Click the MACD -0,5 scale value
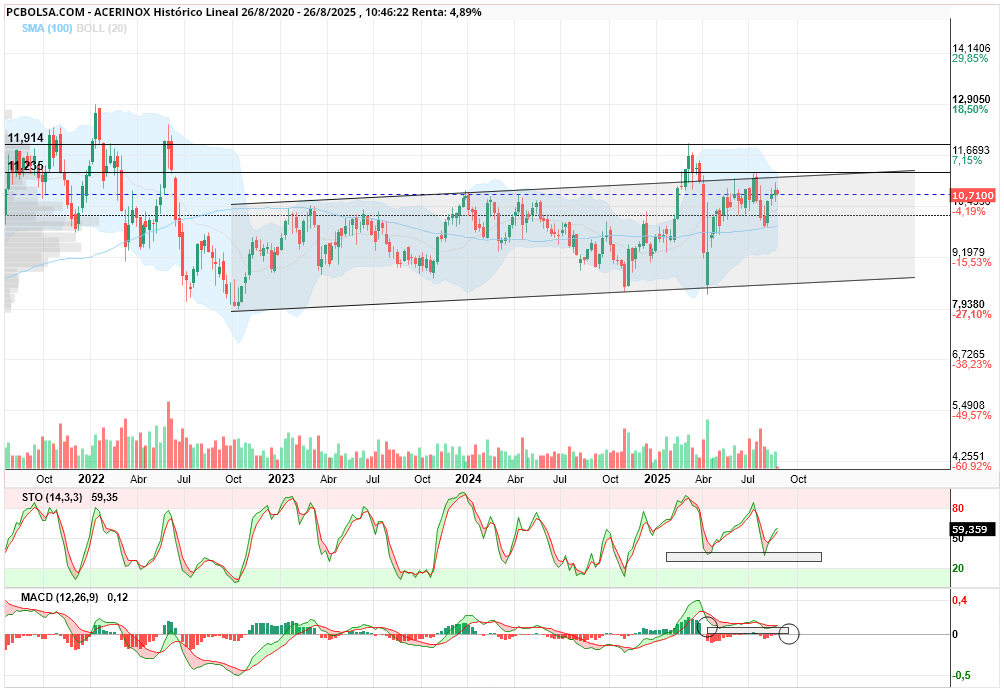The width and height of the screenshot is (1004, 692). coord(960,675)
